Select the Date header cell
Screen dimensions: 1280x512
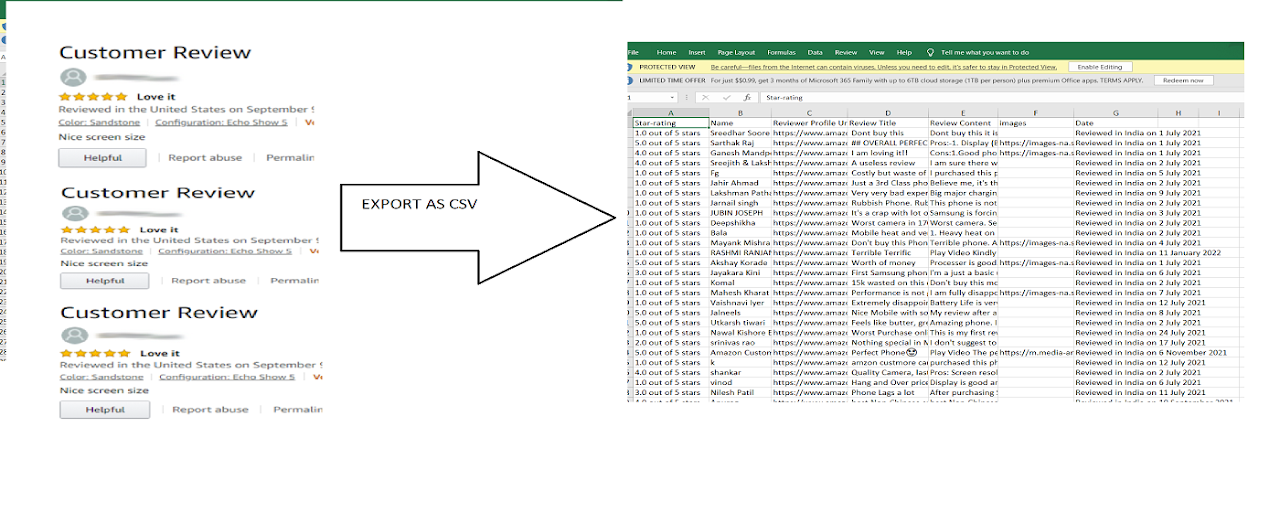(x=1115, y=123)
